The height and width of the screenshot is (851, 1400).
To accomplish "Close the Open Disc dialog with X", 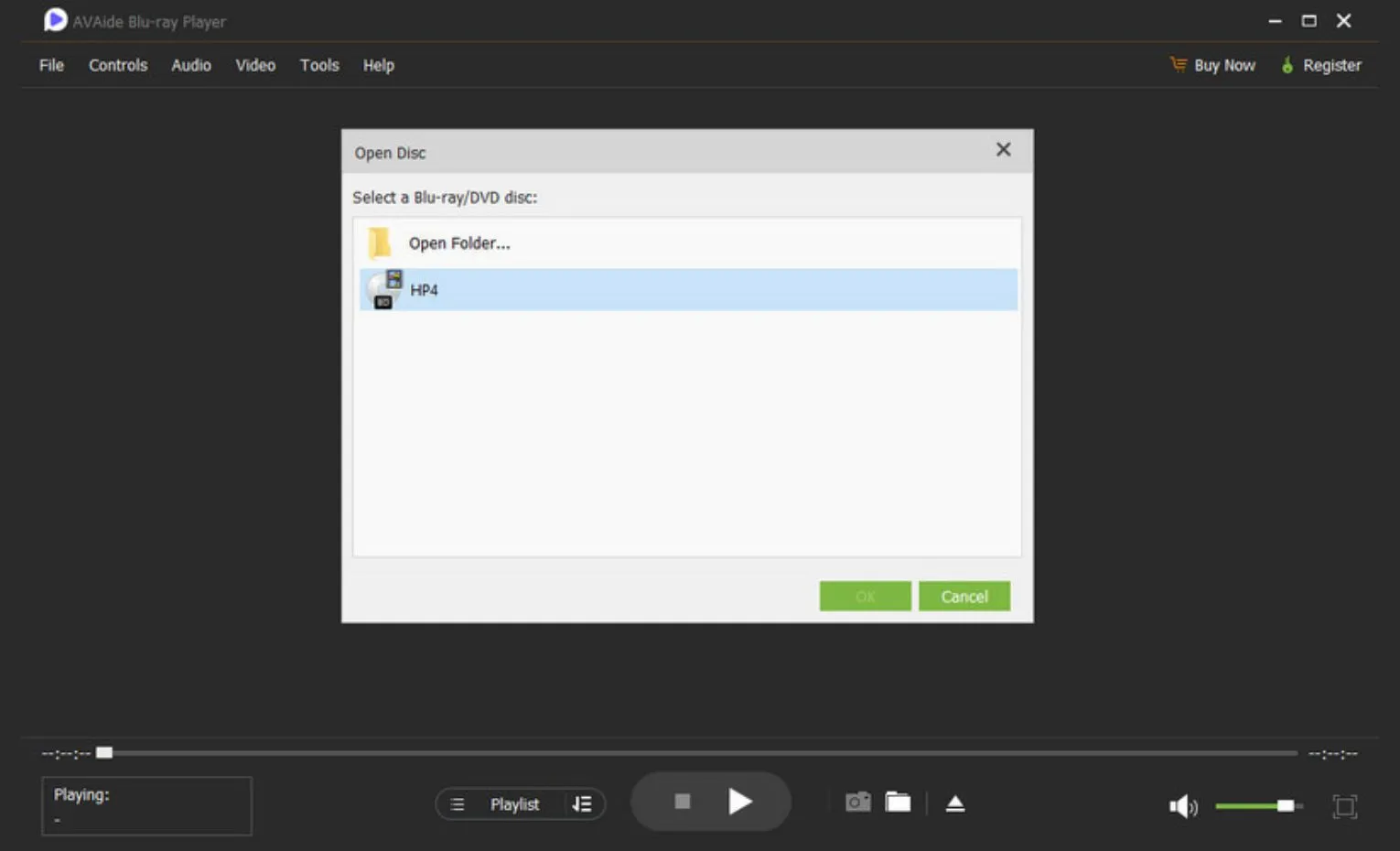I will [1004, 149].
